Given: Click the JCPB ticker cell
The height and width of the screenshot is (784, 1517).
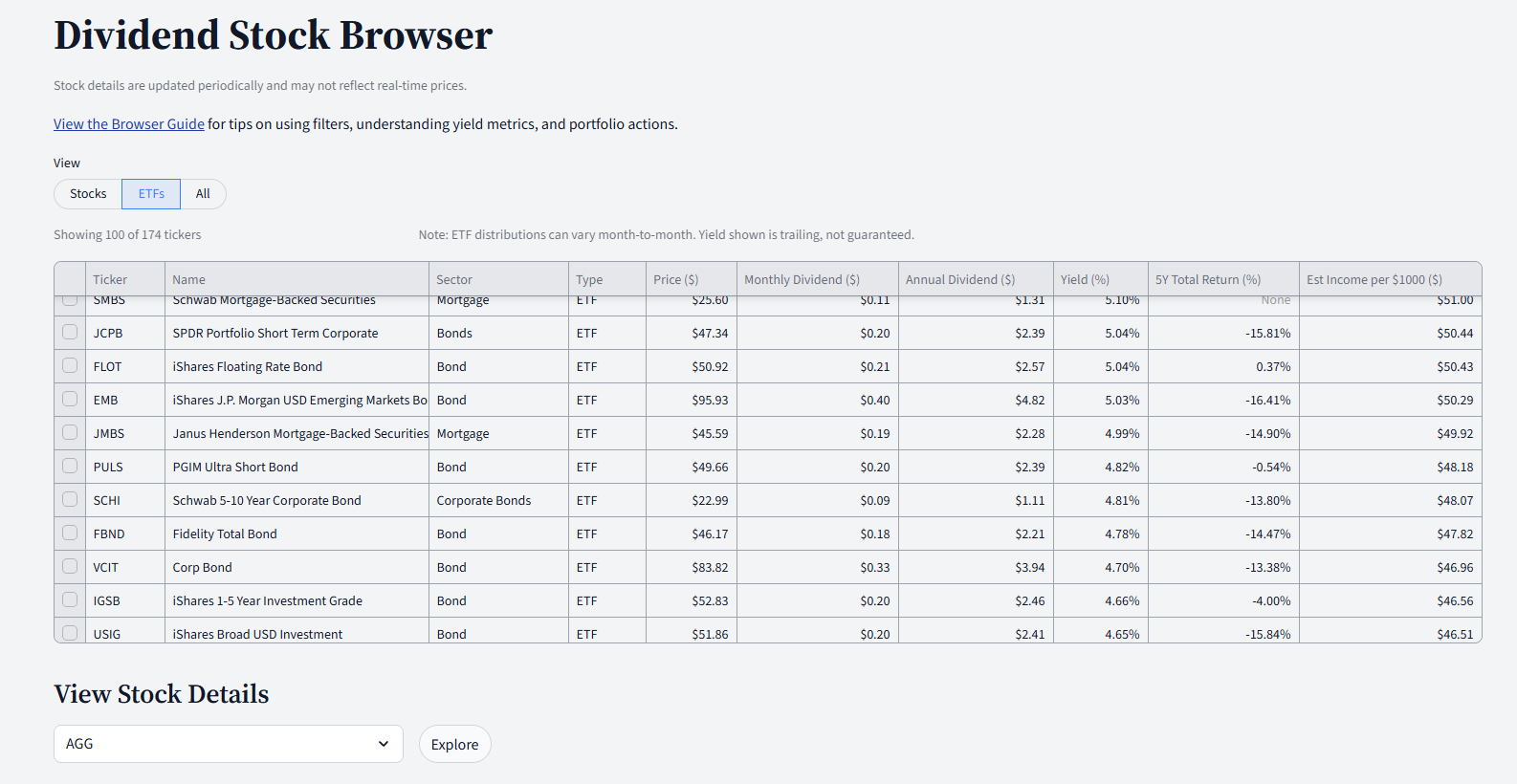Looking at the screenshot, I should click(125, 333).
